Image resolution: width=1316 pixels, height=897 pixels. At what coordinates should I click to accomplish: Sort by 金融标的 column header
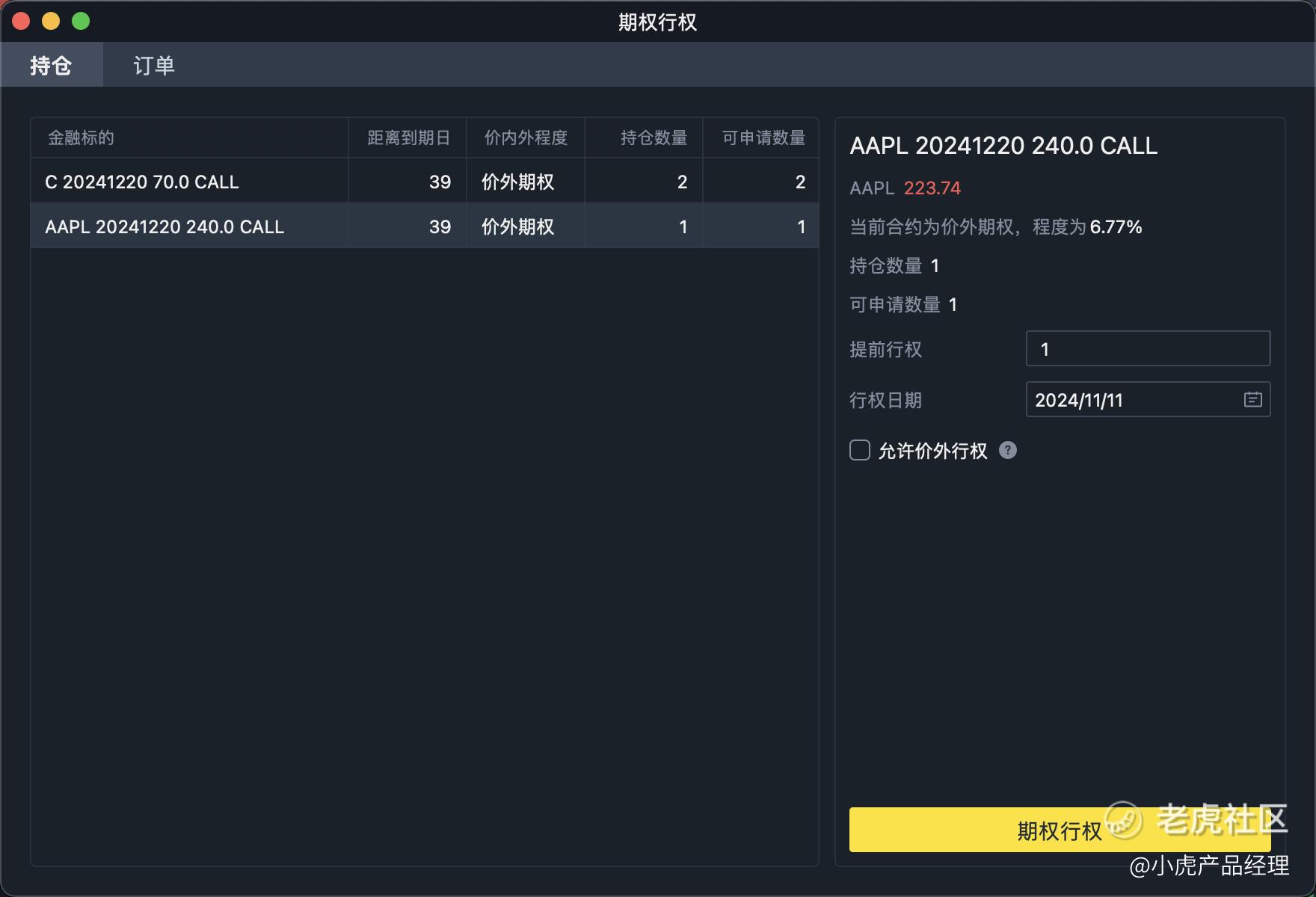coord(81,138)
